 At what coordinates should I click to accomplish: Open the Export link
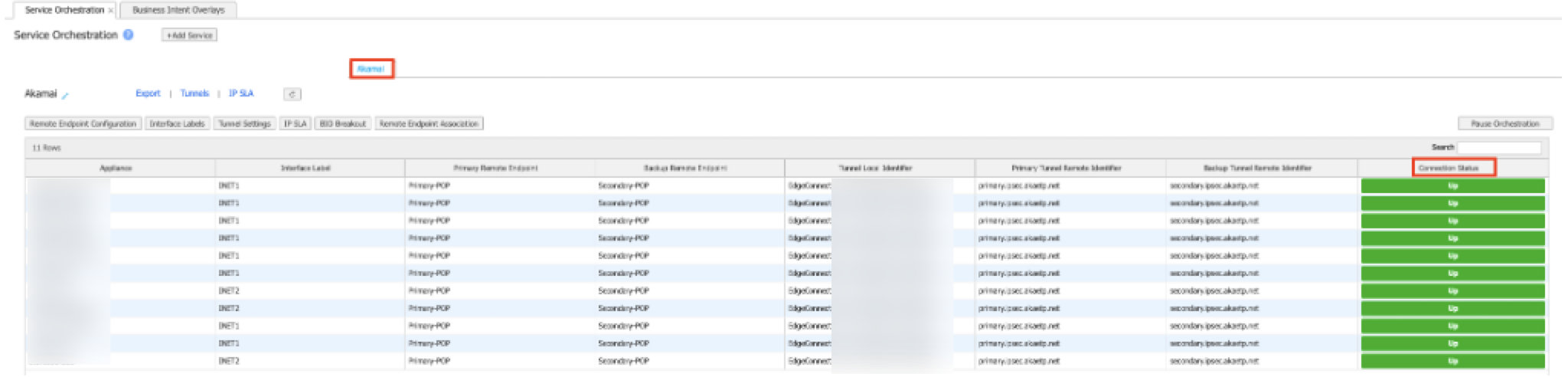pyautogui.click(x=148, y=93)
